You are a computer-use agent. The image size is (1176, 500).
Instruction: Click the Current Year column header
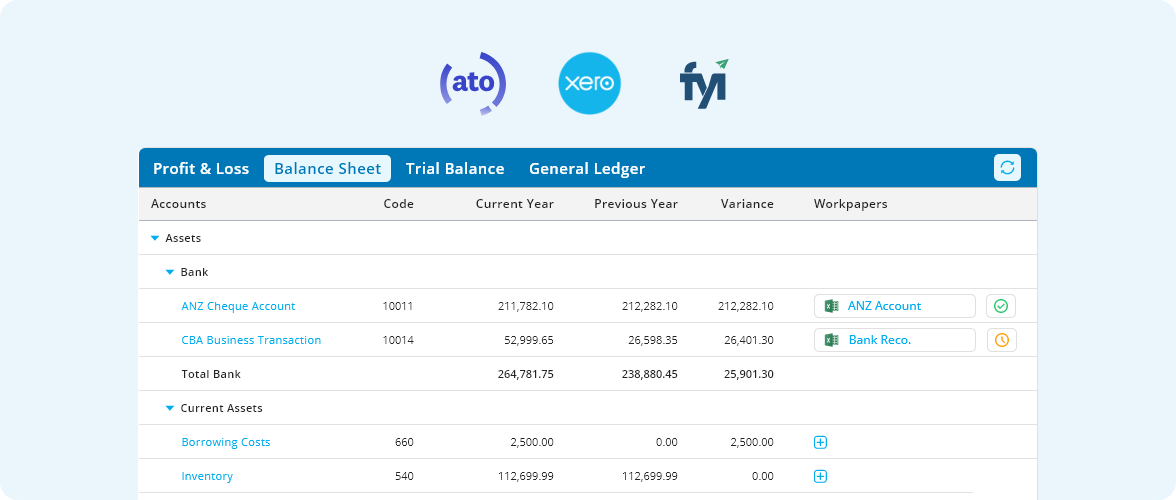pos(515,204)
